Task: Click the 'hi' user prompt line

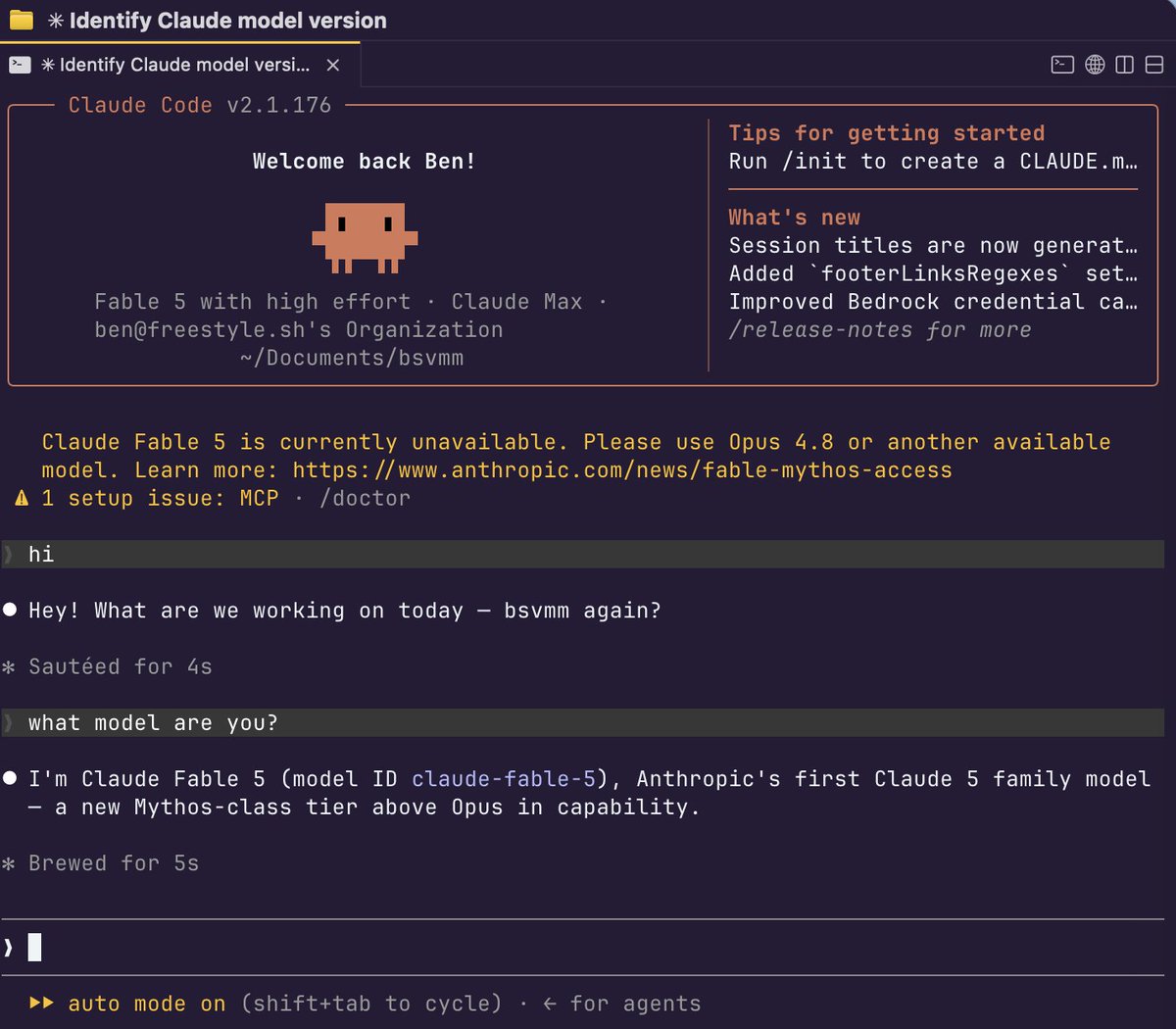Action: click(x=583, y=555)
